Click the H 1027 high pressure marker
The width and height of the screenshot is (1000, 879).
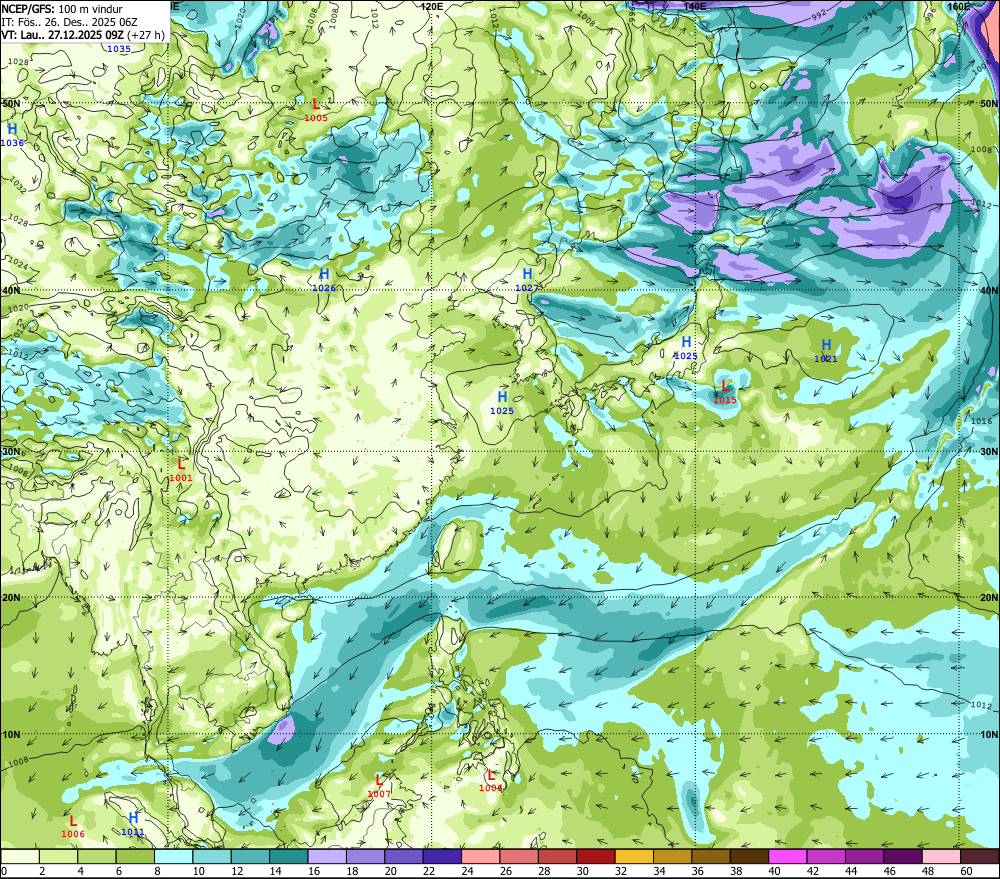pos(527,280)
